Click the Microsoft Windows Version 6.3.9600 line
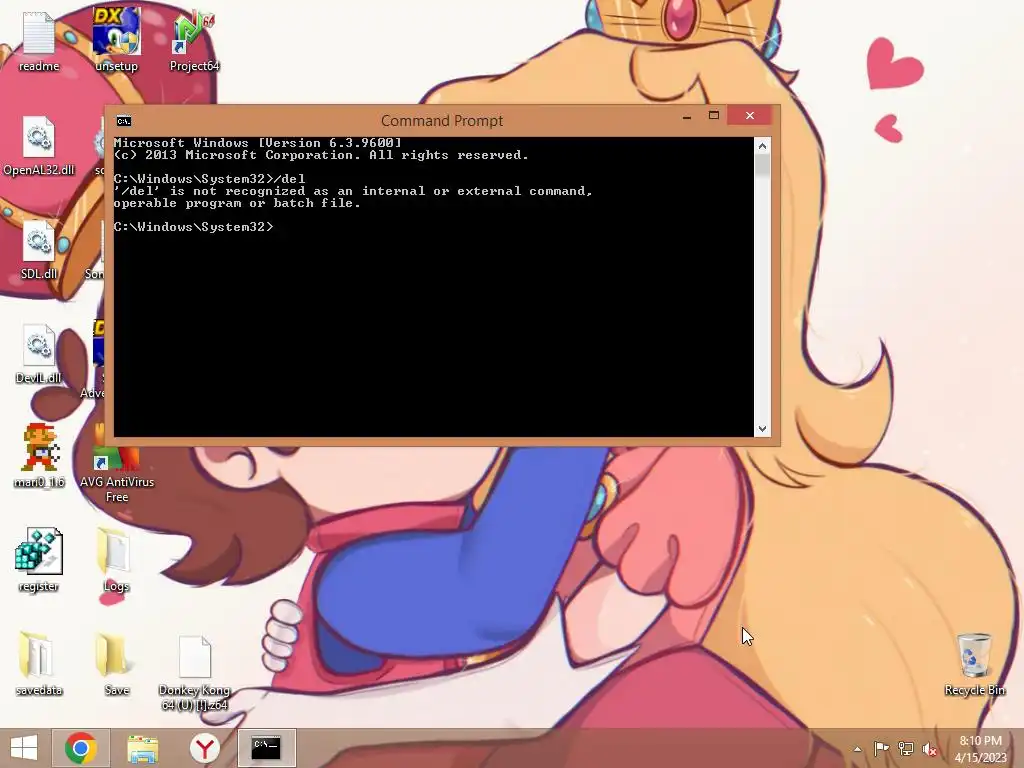This screenshot has width=1024, height=768. pyautogui.click(x=257, y=142)
